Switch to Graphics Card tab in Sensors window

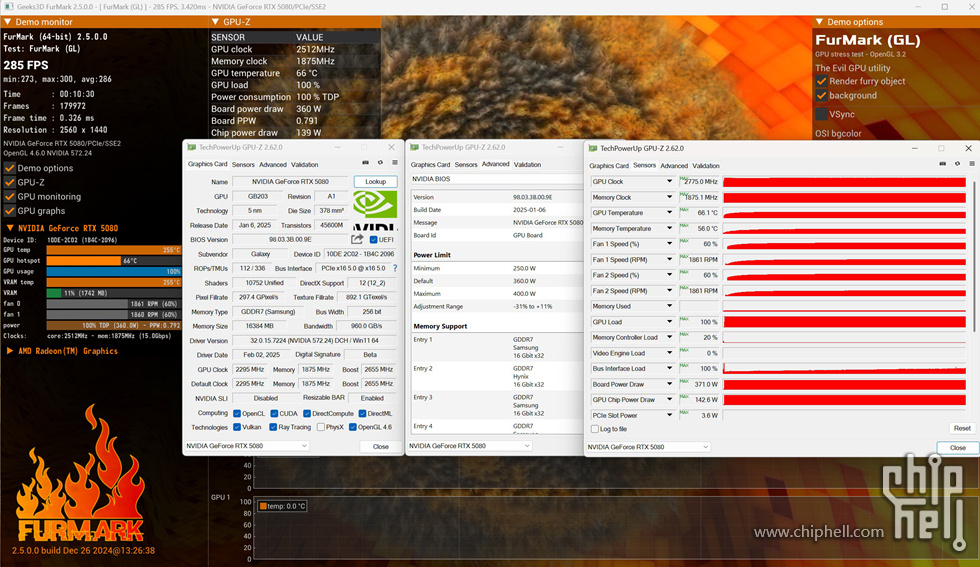point(609,166)
